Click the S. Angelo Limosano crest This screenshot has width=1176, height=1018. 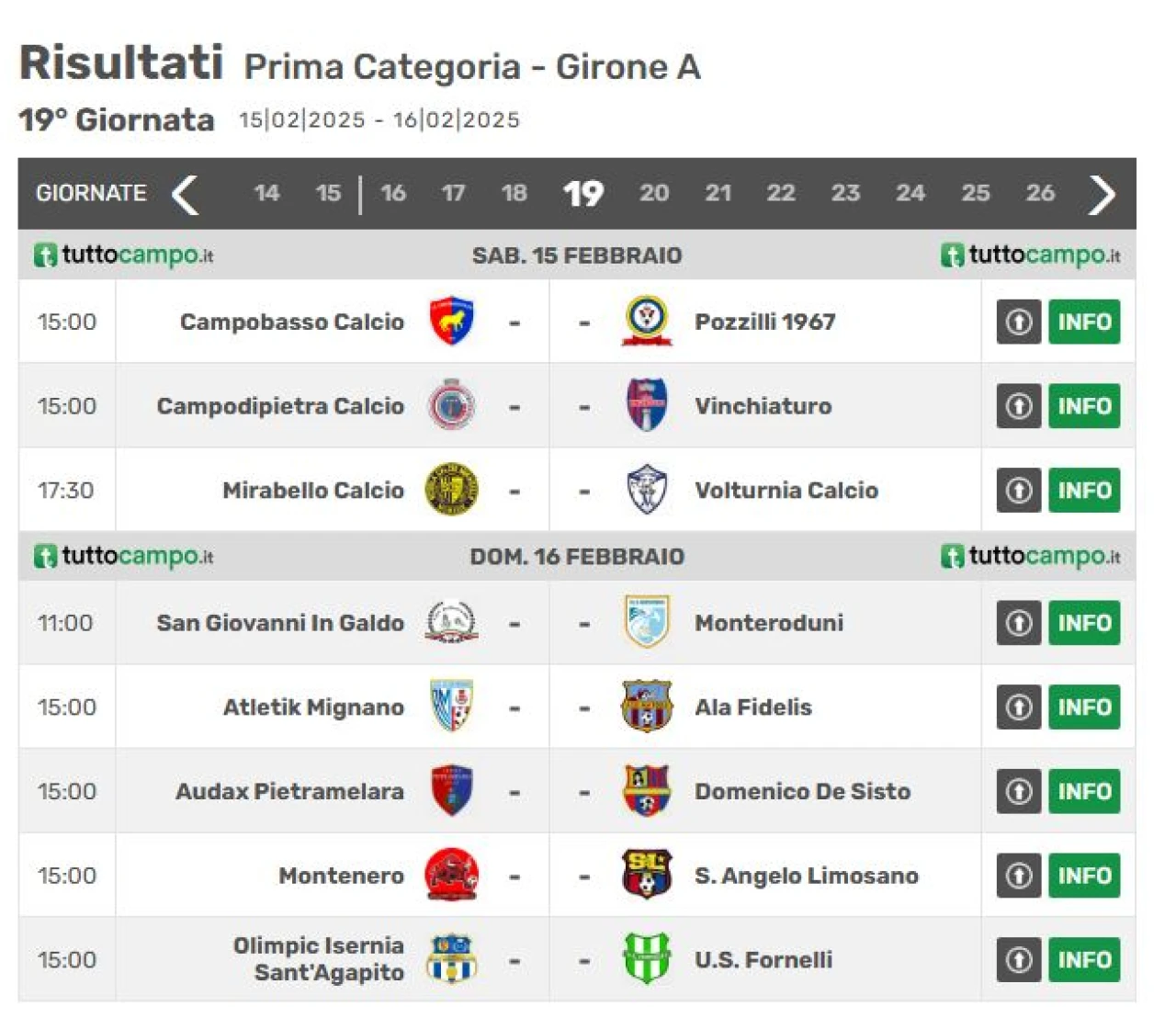(647, 875)
